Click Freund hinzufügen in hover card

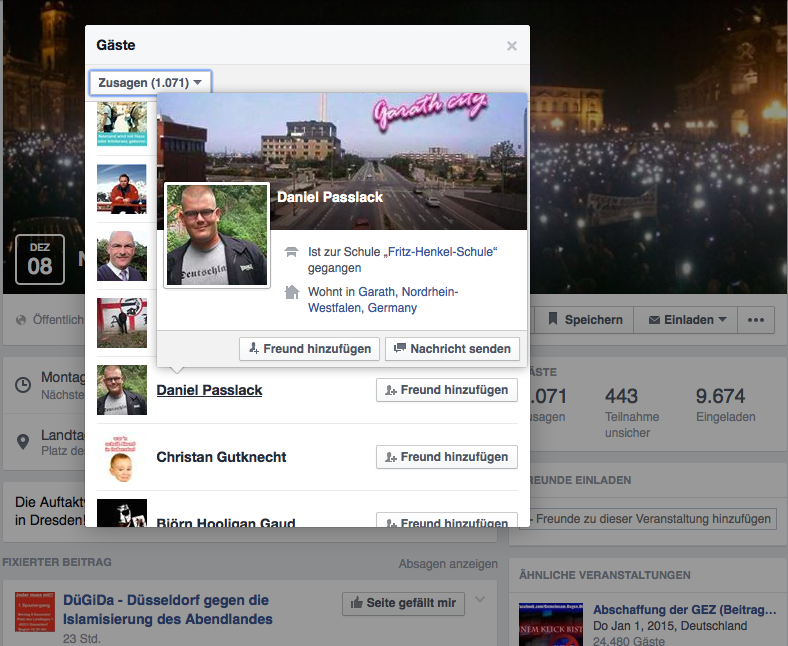tap(309, 349)
